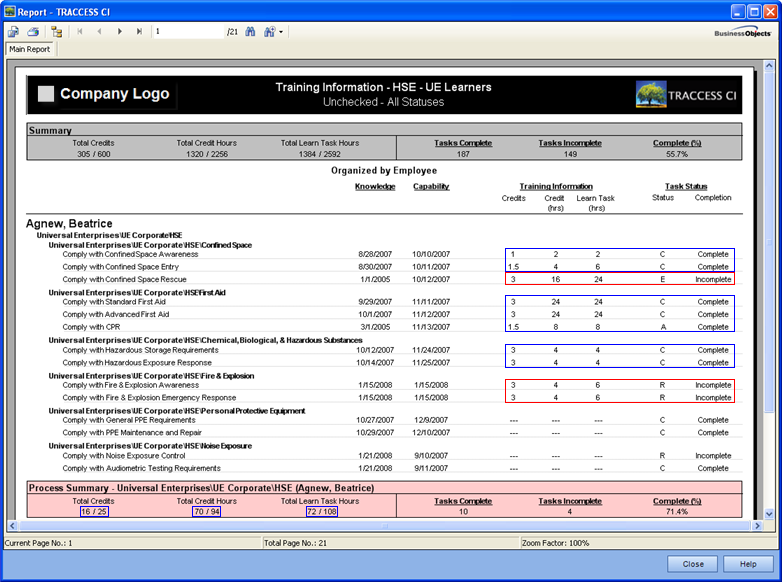Click Comply with Confined Space Entry row
The image size is (782, 582).
pos(384,267)
